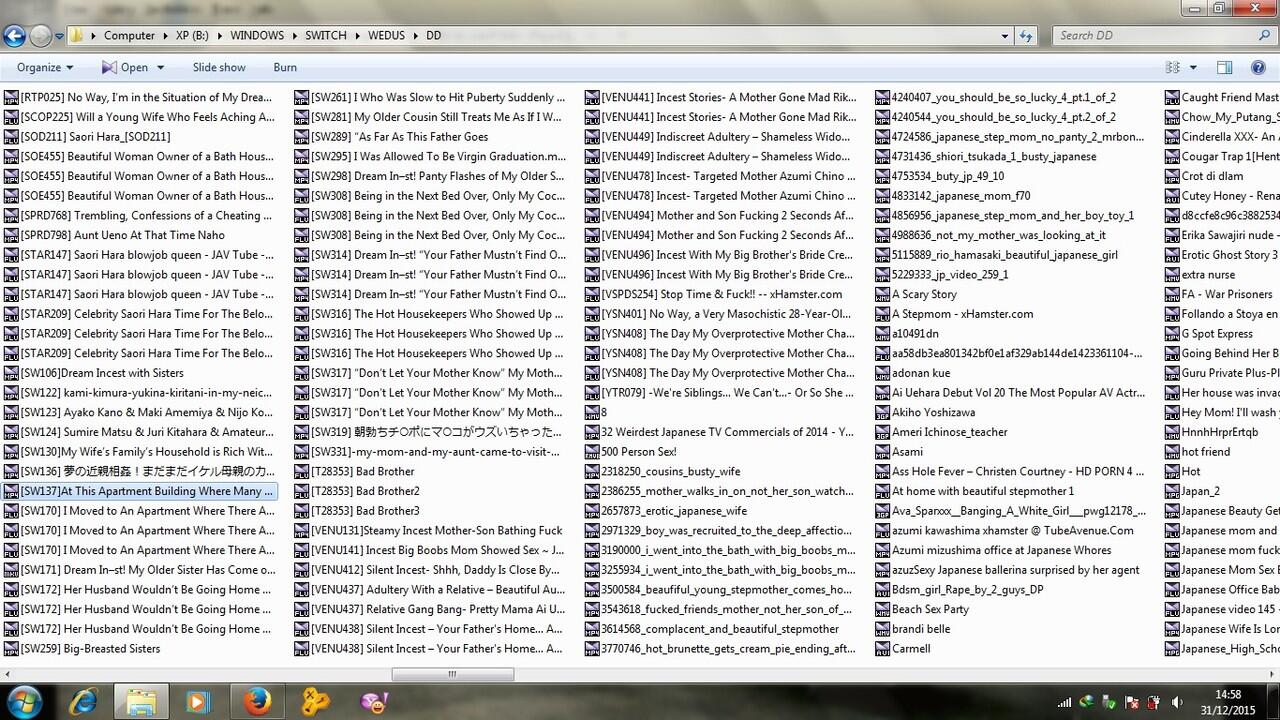Open the Windows Start button
This screenshot has width=1280, height=720.
[x=23, y=701]
